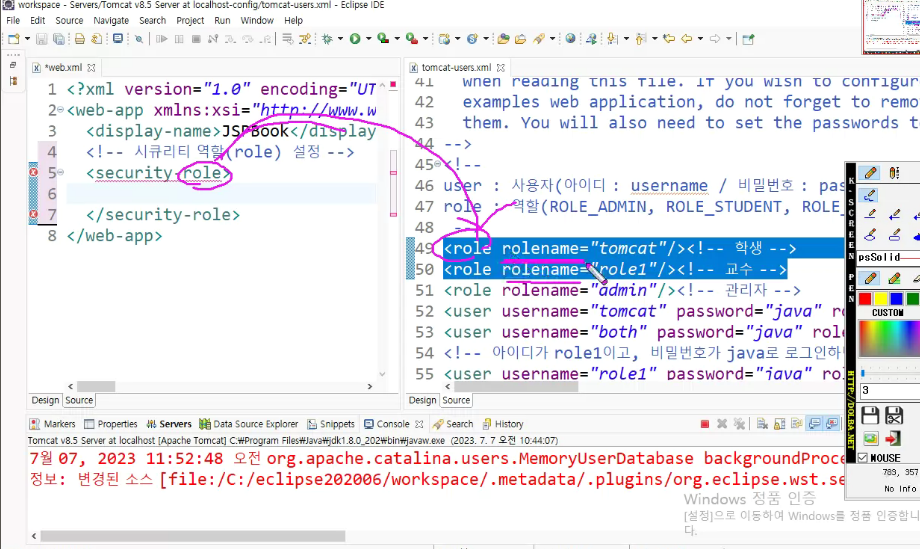920x549 pixels.
Task: Click the console horizontal scrollbar thumb
Action: point(192,536)
